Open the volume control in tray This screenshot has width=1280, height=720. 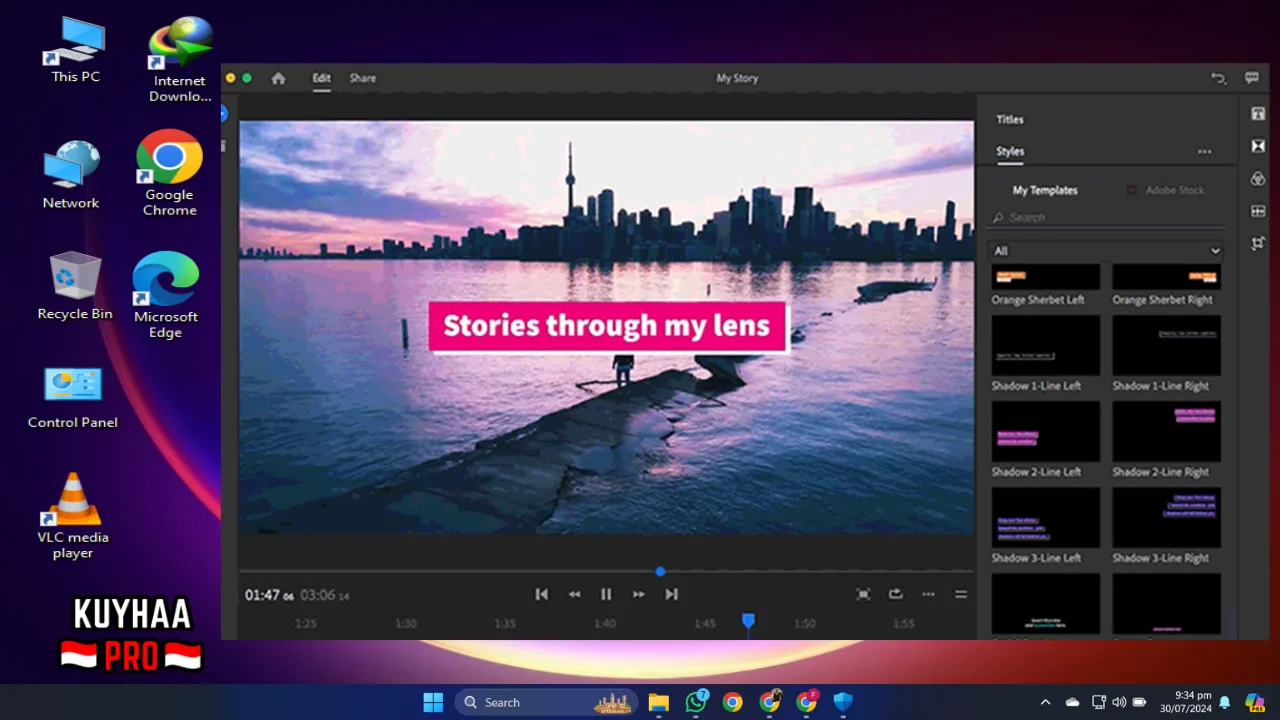click(1118, 702)
